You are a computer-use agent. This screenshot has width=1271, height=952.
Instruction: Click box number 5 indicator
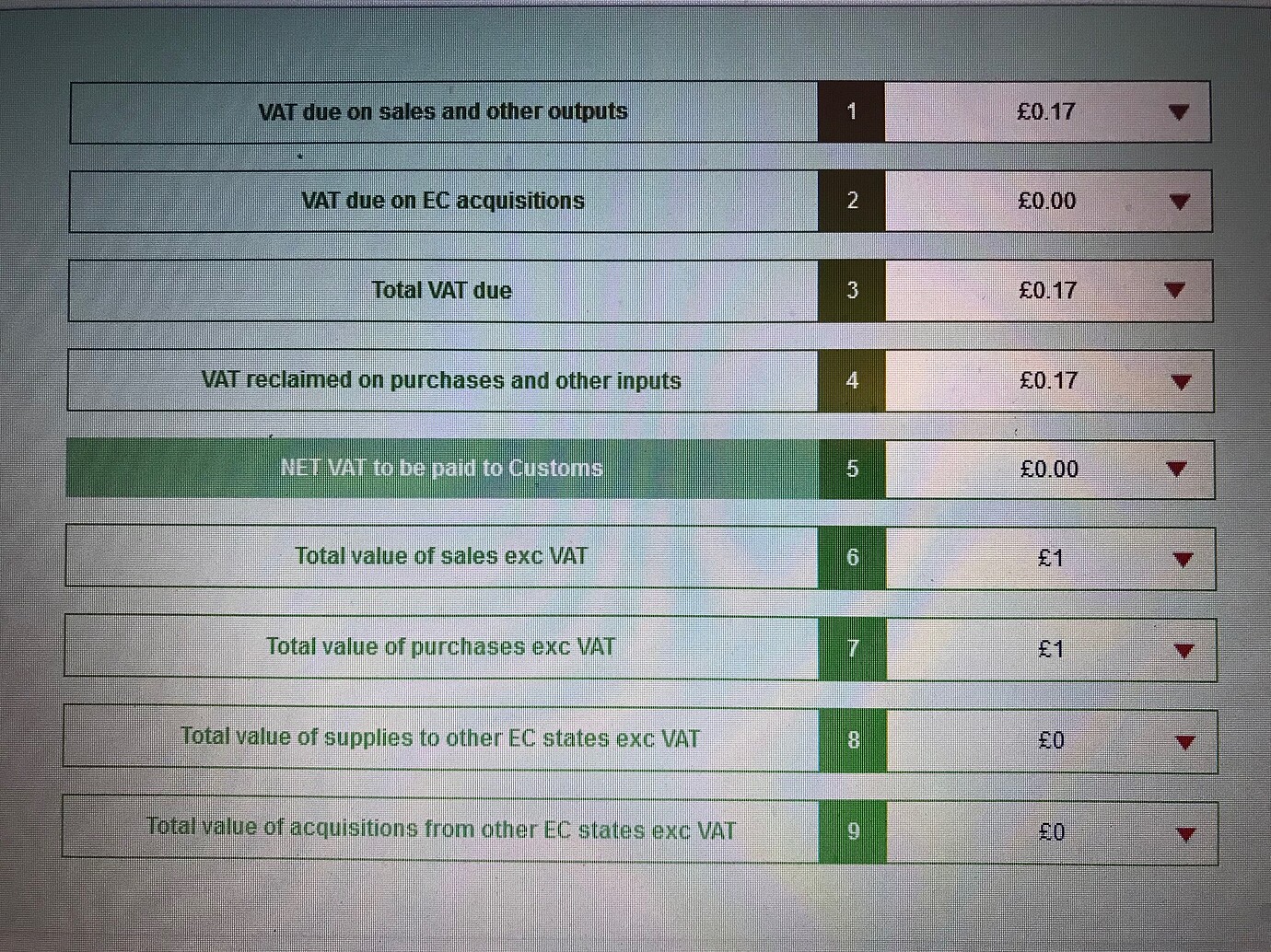[x=852, y=469]
